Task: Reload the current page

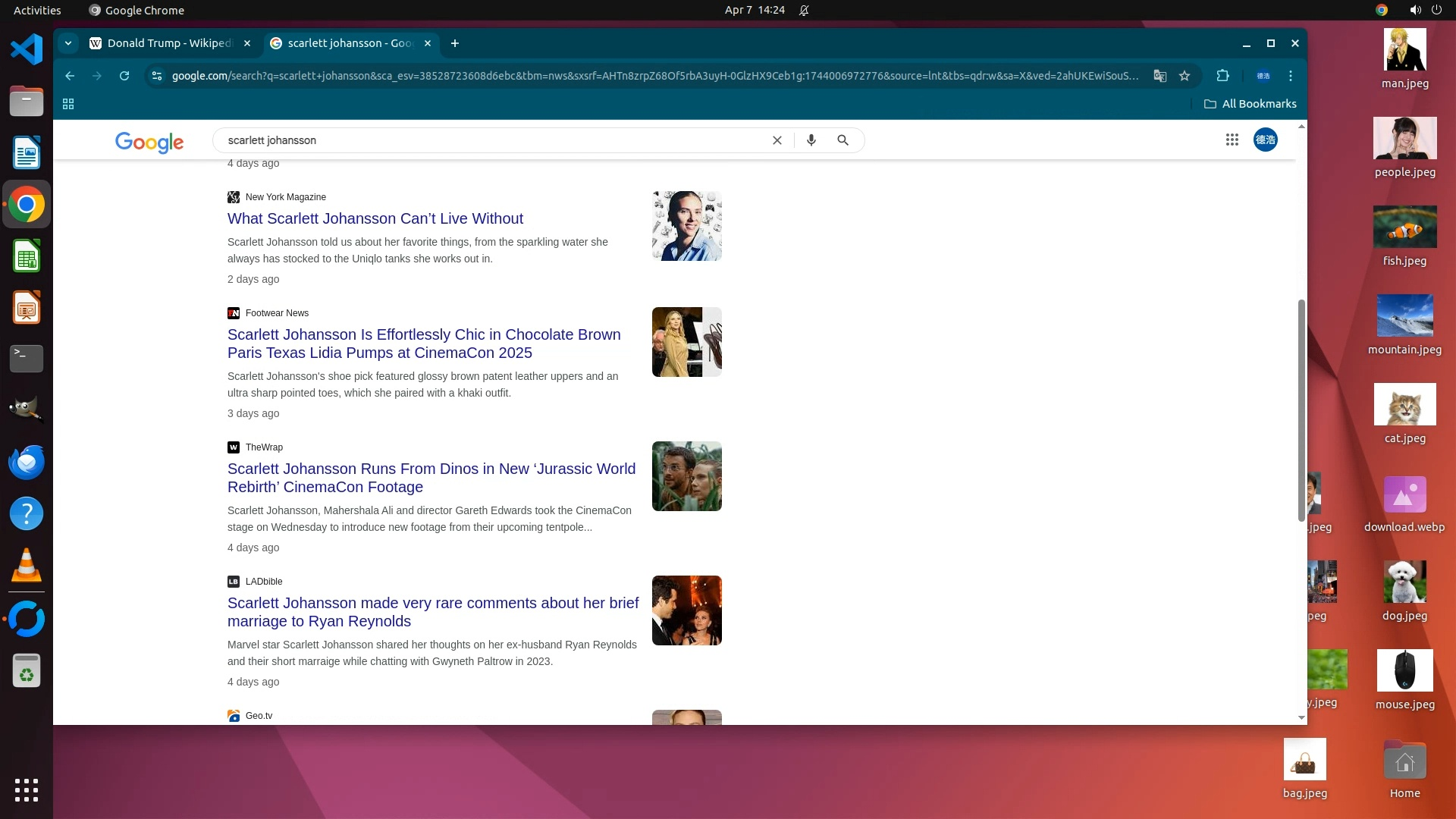Action: point(124,76)
